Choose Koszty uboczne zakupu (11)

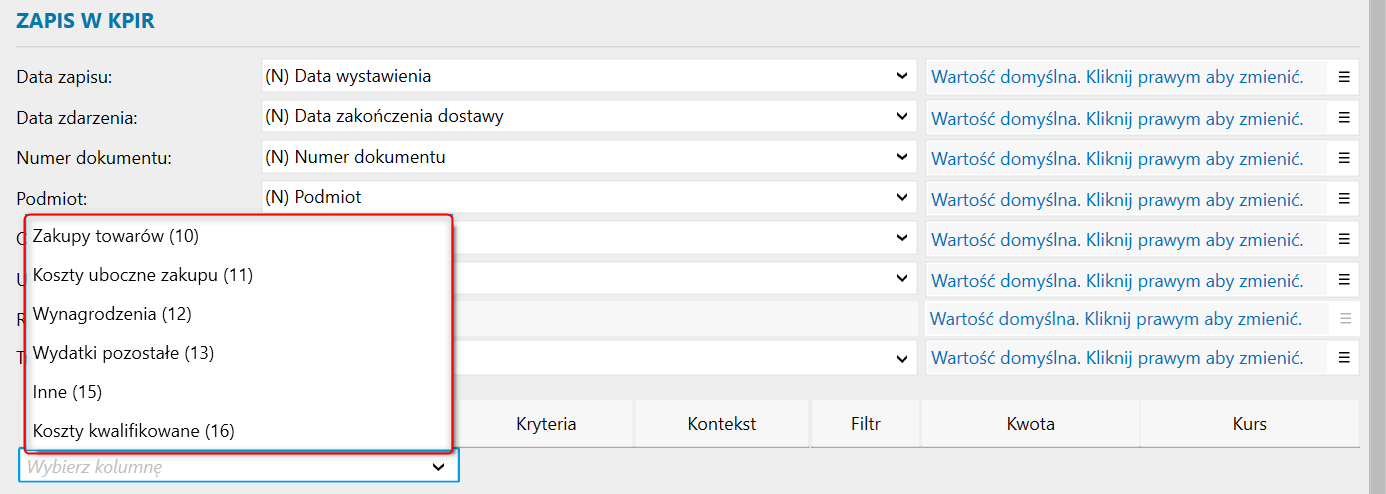click(x=143, y=275)
